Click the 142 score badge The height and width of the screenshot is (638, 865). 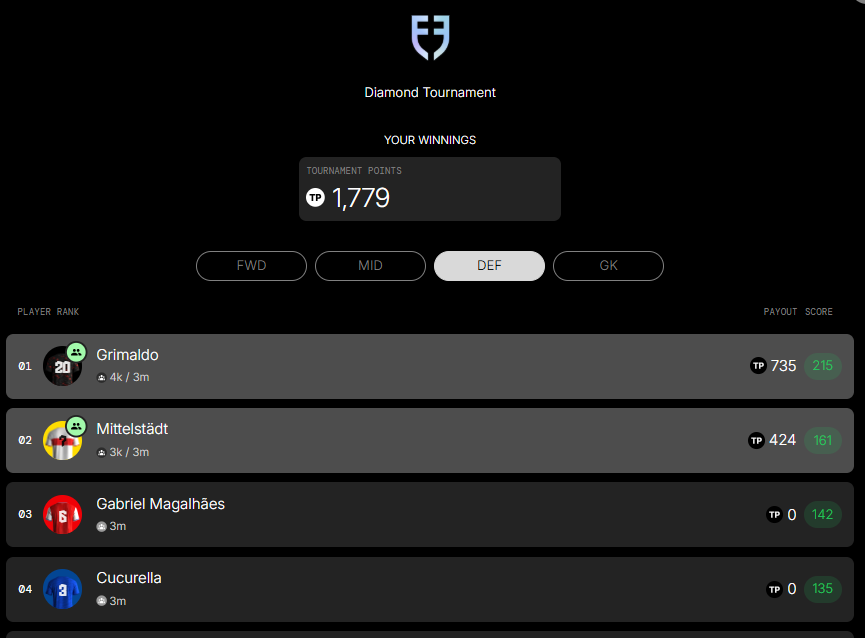(823, 514)
